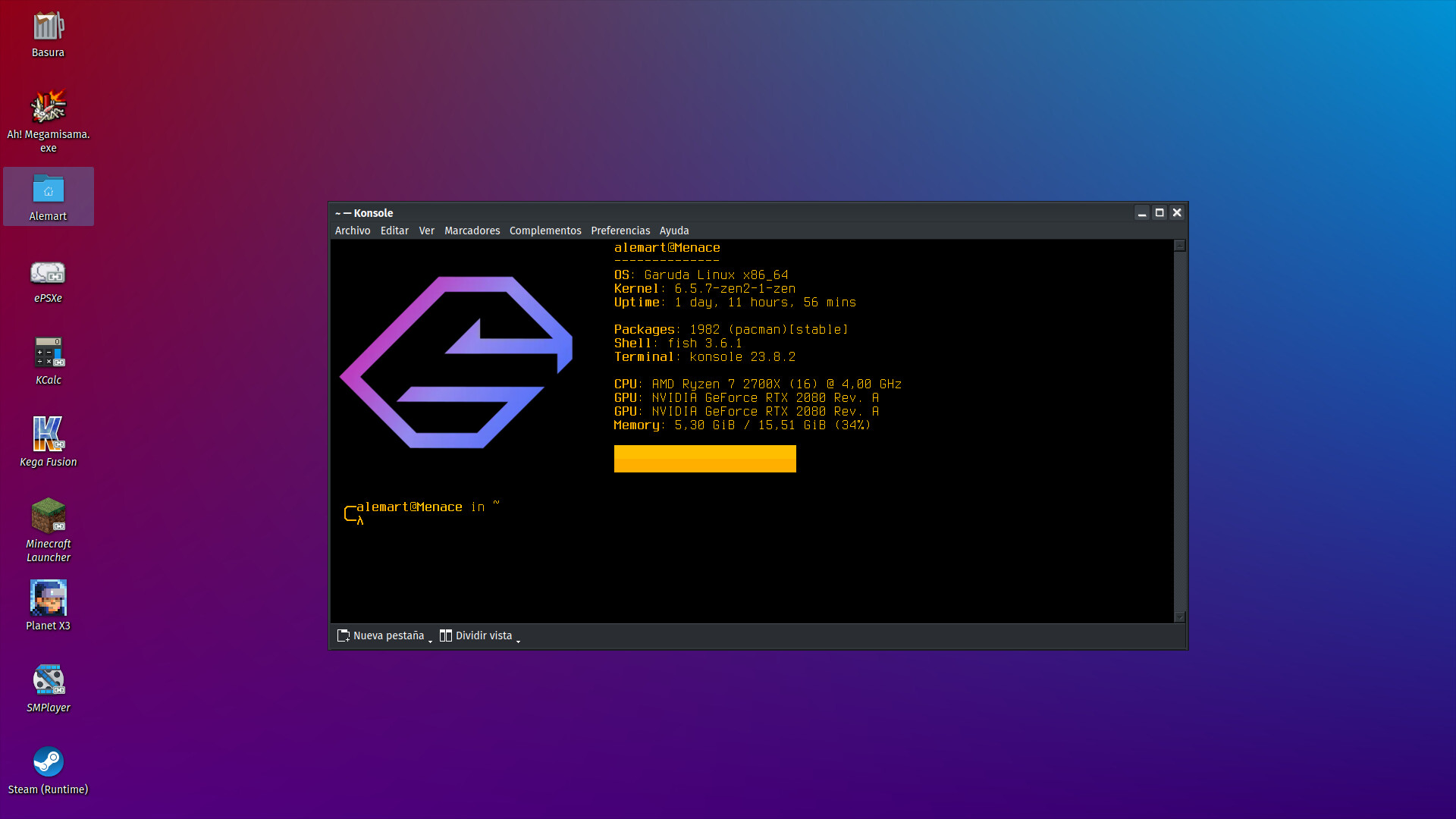Screen dimensions: 1456x819
Task: Launch Kega Fusion from the desktop
Action: pos(48,443)
